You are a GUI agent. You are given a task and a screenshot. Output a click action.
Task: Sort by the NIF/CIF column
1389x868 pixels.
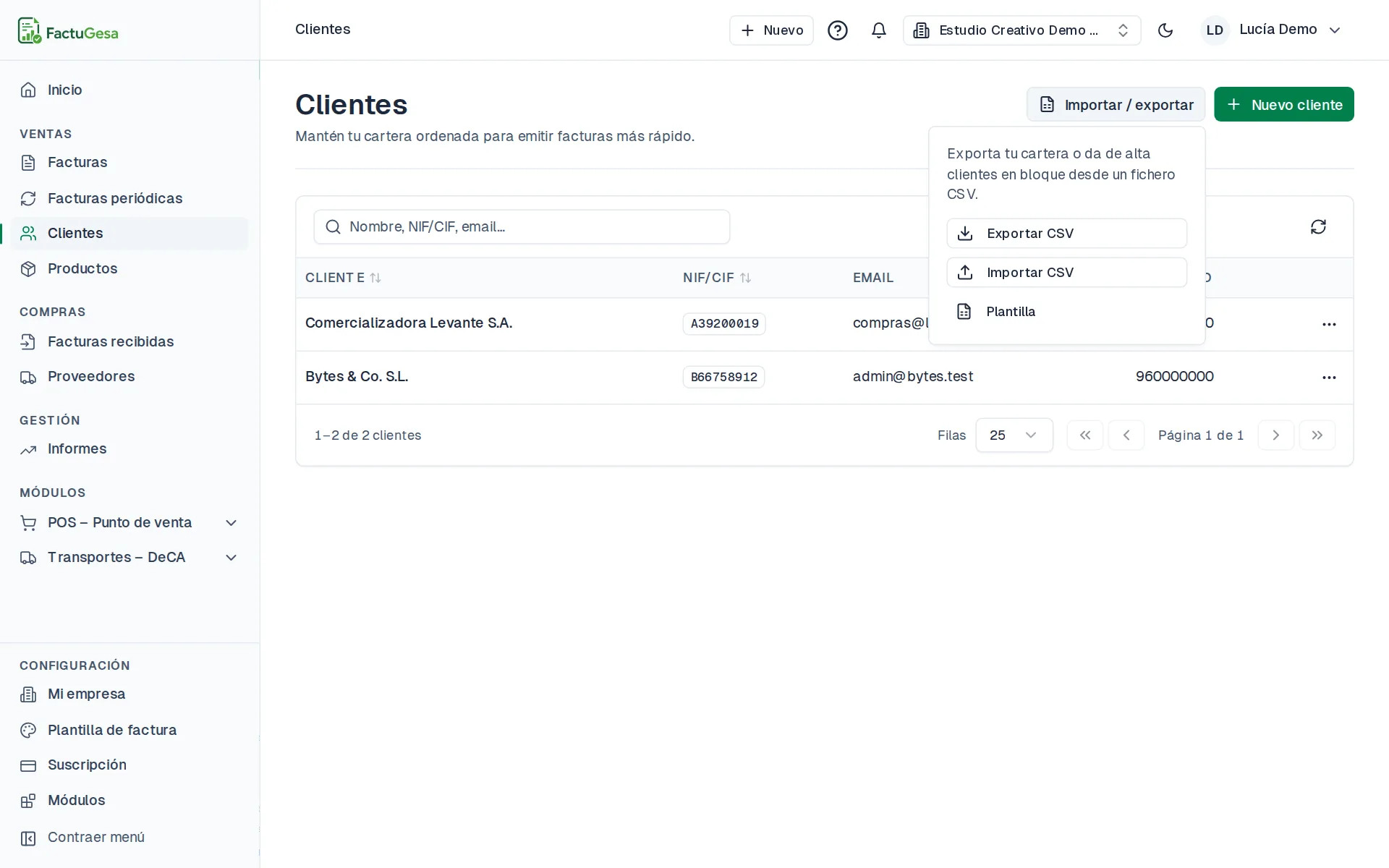[717, 278]
